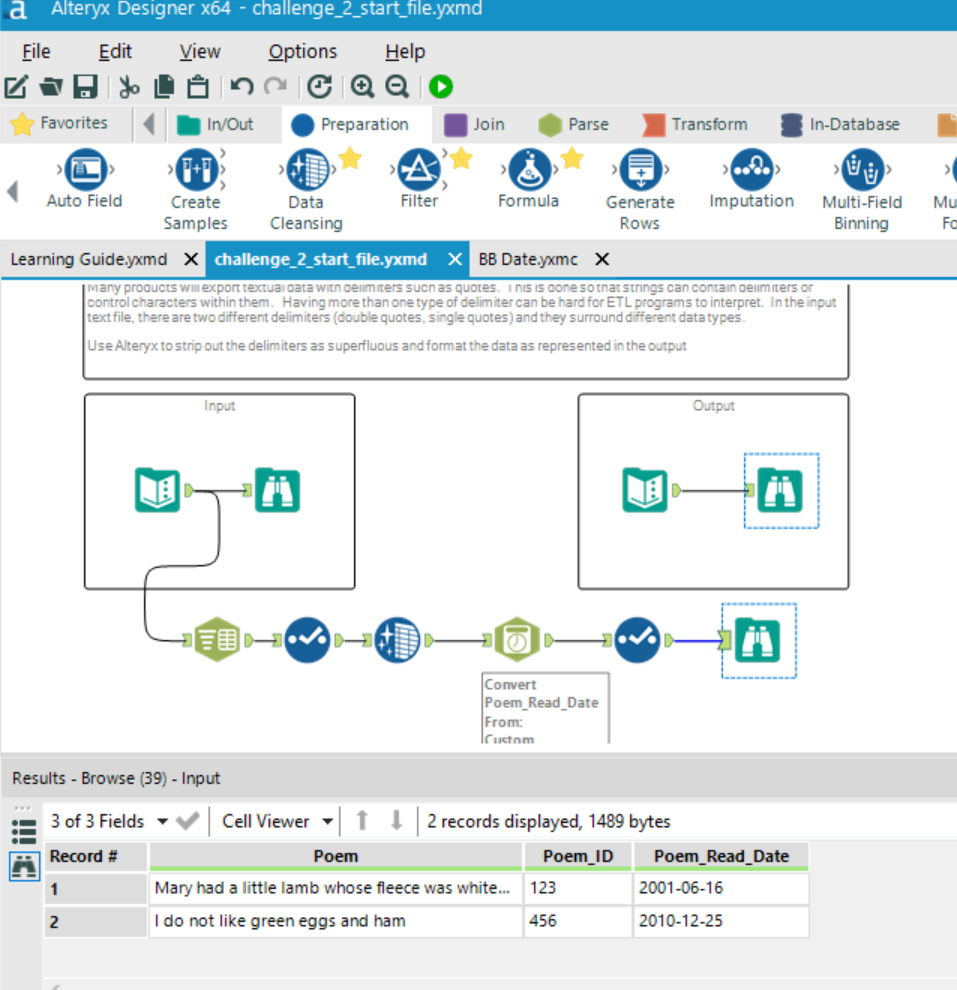Viewport: 957px width, 990px height.
Task: Click the Data Cleansing node on canvas
Action: point(397,640)
